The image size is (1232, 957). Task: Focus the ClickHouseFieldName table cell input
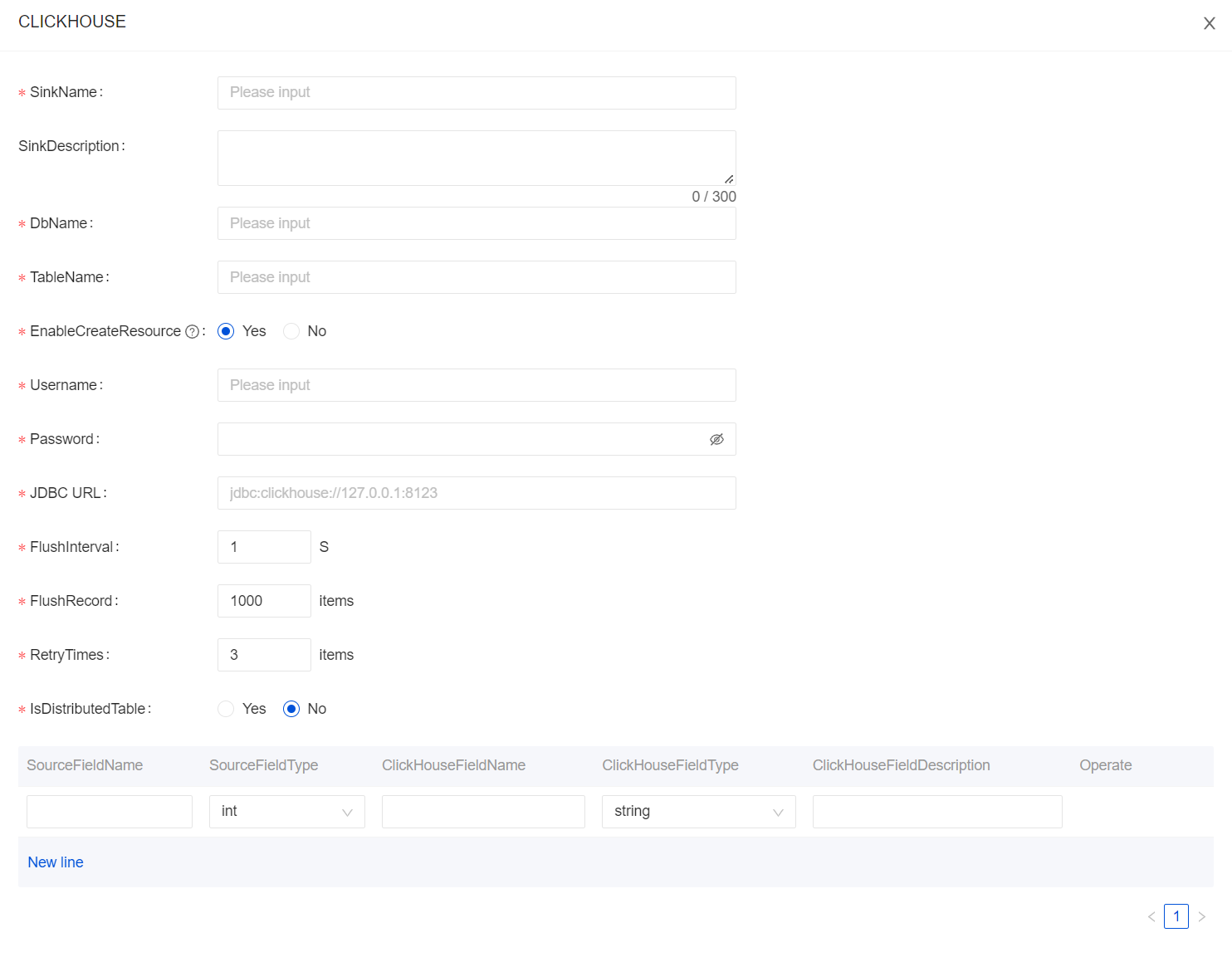[483, 812]
